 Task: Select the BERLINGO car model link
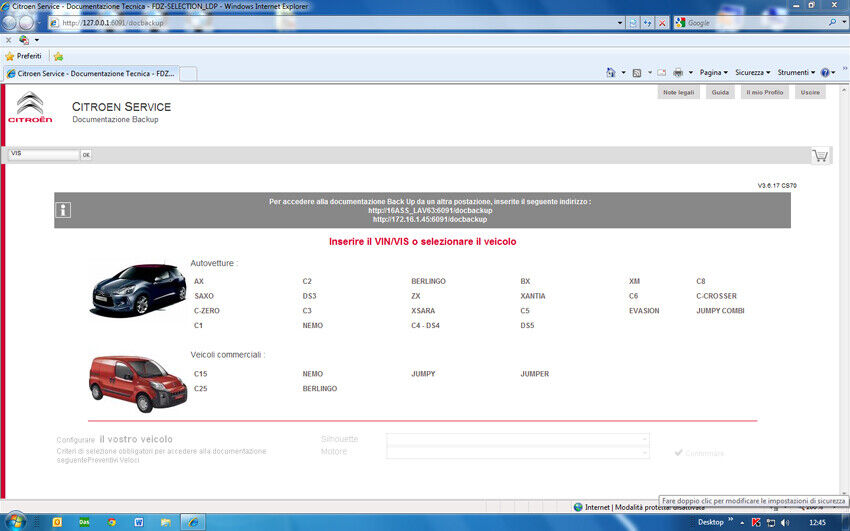click(x=428, y=282)
